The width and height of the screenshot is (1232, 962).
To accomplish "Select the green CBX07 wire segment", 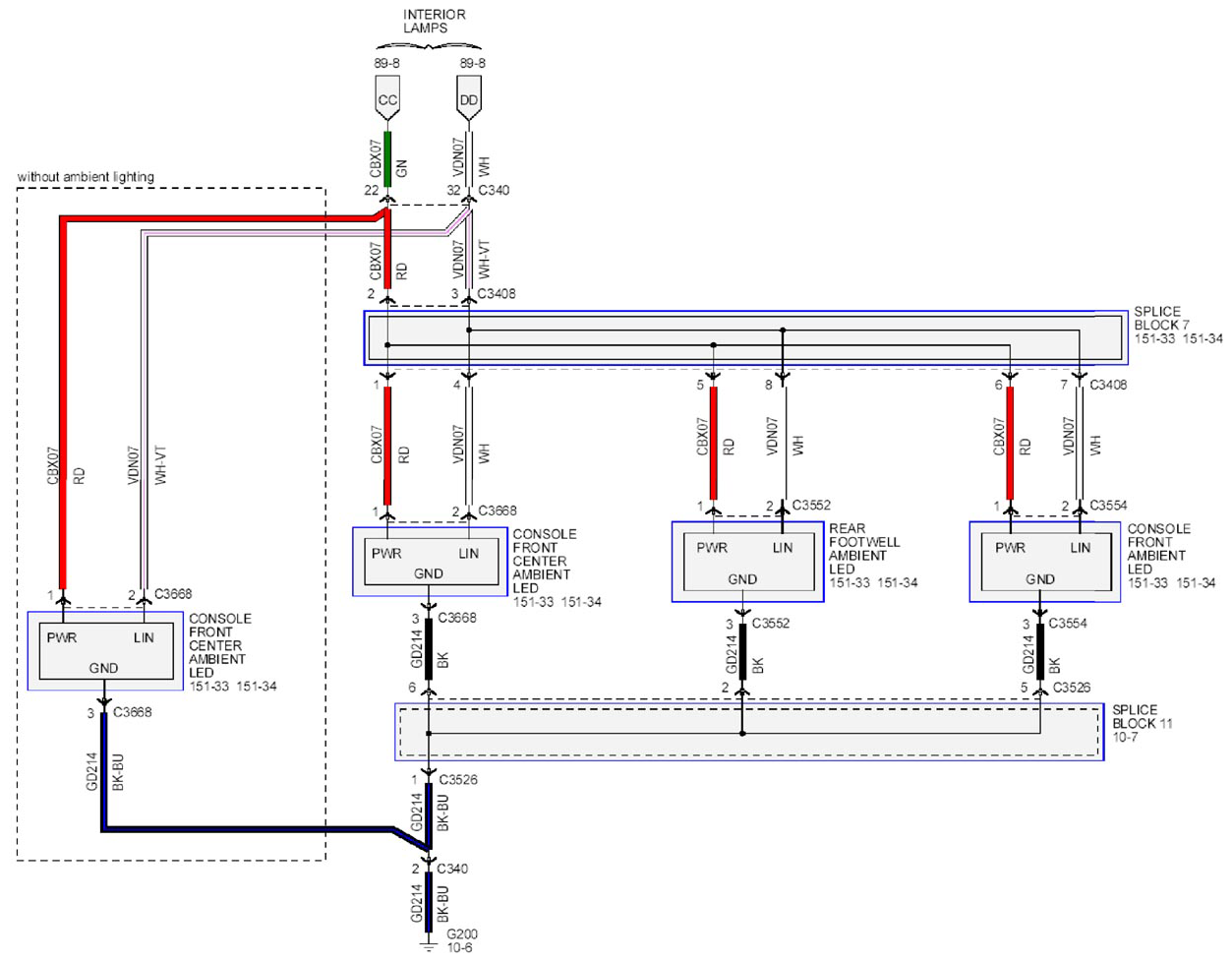I will pyautogui.click(x=387, y=157).
